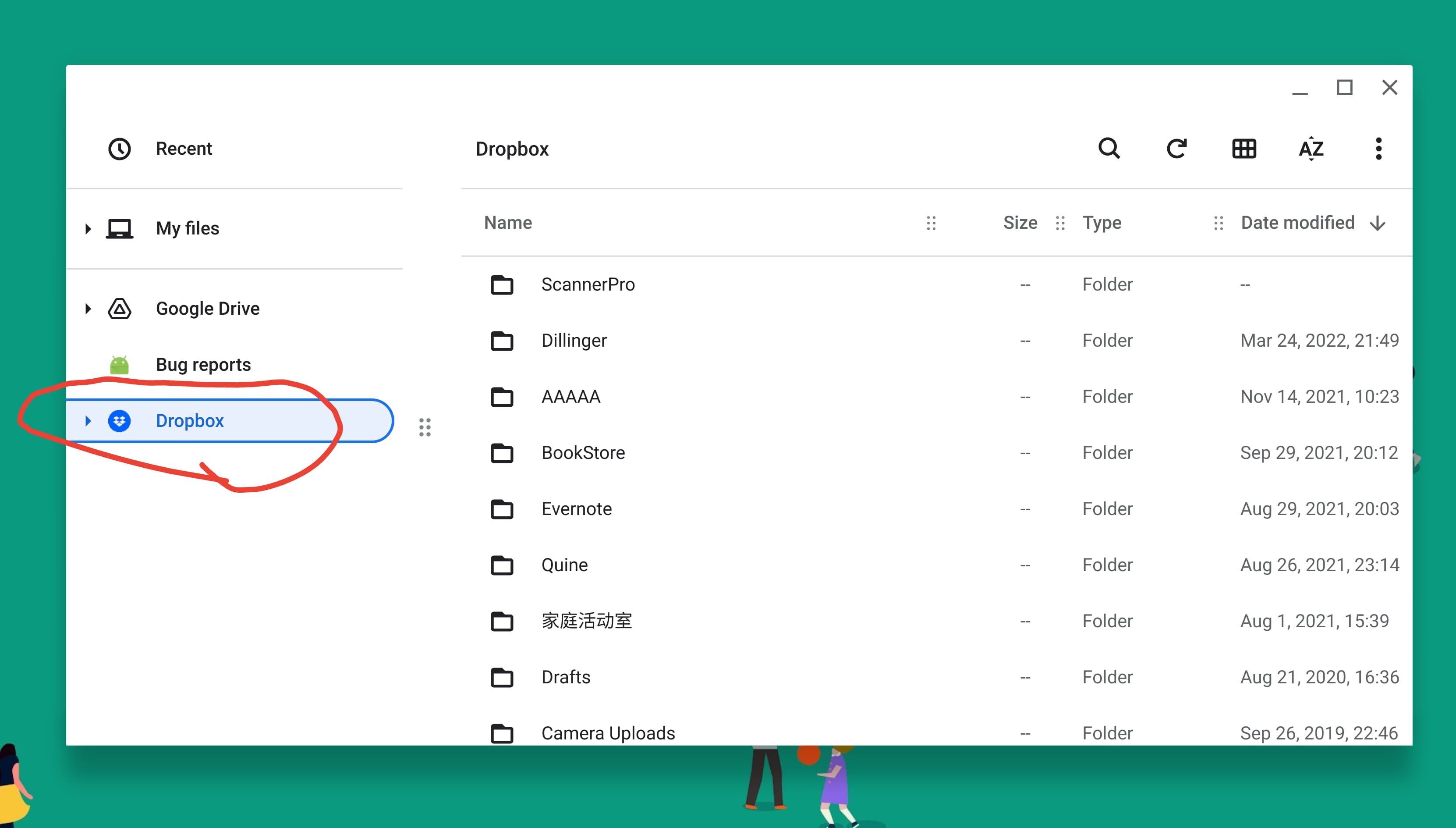1456x828 pixels.
Task: Click the ScannerPro folder icon
Action: [502, 284]
